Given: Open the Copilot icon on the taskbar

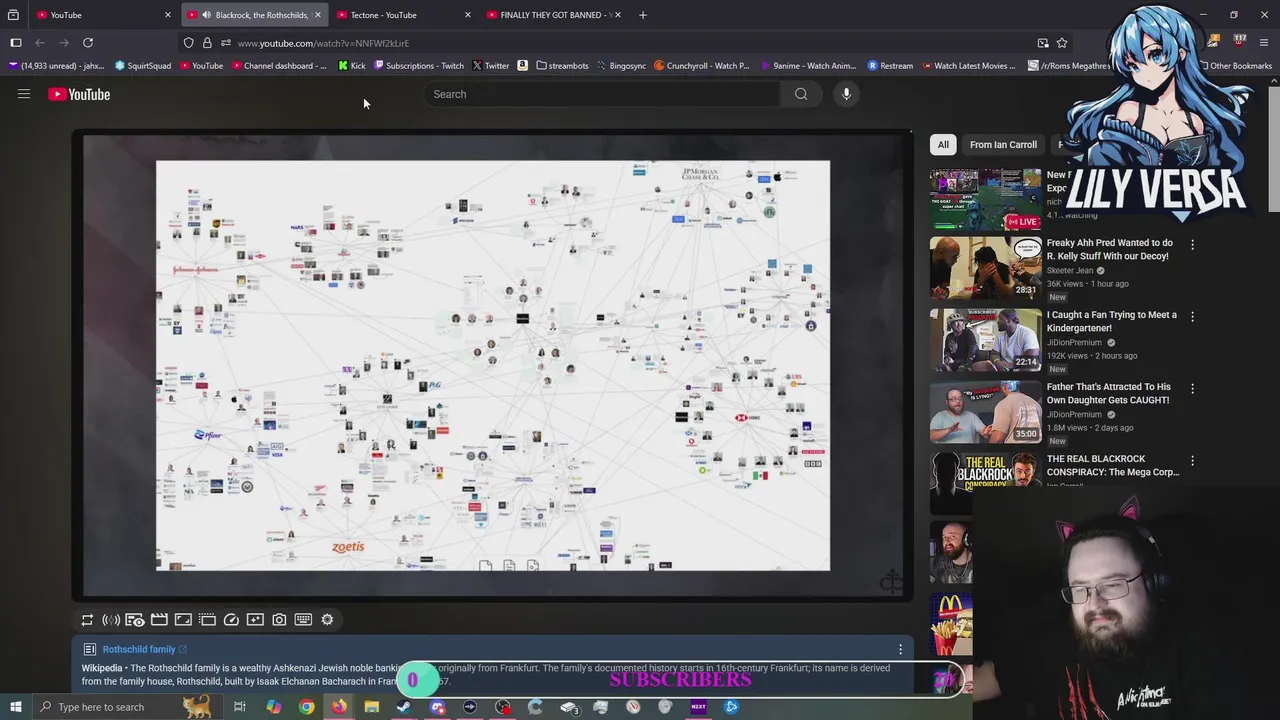Looking at the screenshot, I should pos(273,707).
